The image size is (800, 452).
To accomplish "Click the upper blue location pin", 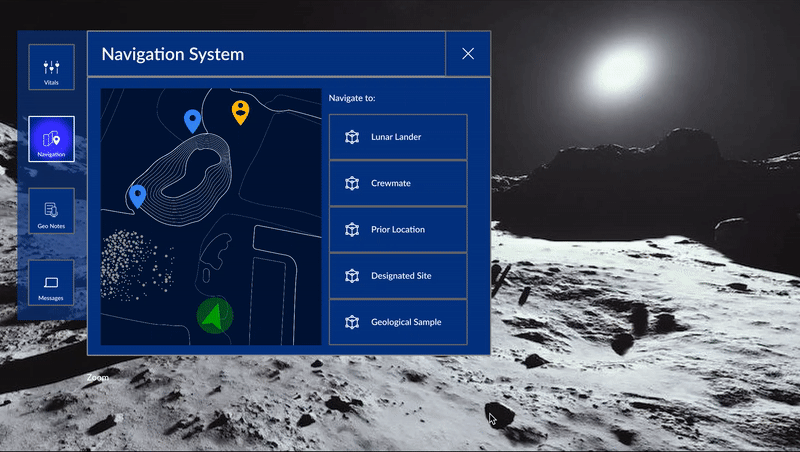I will point(192,121).
